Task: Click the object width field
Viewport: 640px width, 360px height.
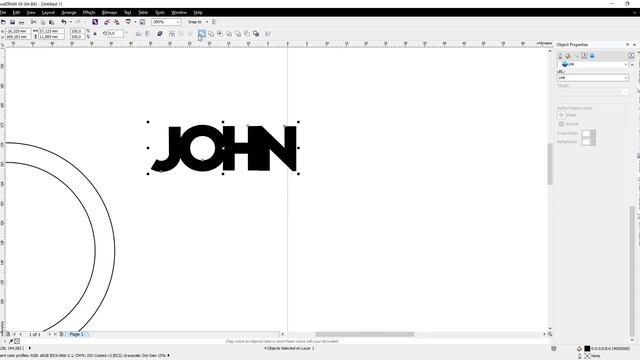Action: click(51, 31)
